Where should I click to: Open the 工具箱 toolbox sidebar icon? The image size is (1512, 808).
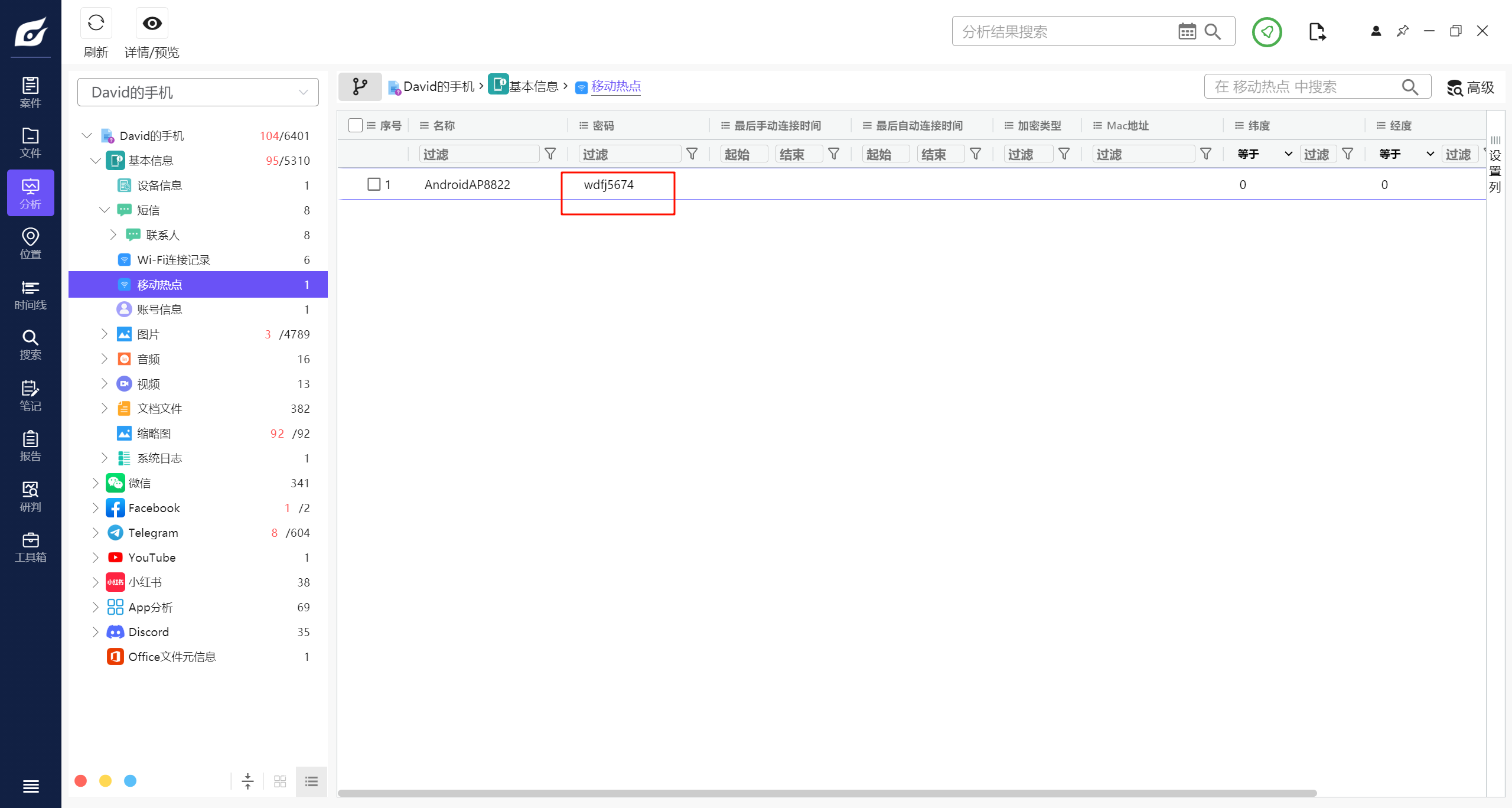coord(30,547)
